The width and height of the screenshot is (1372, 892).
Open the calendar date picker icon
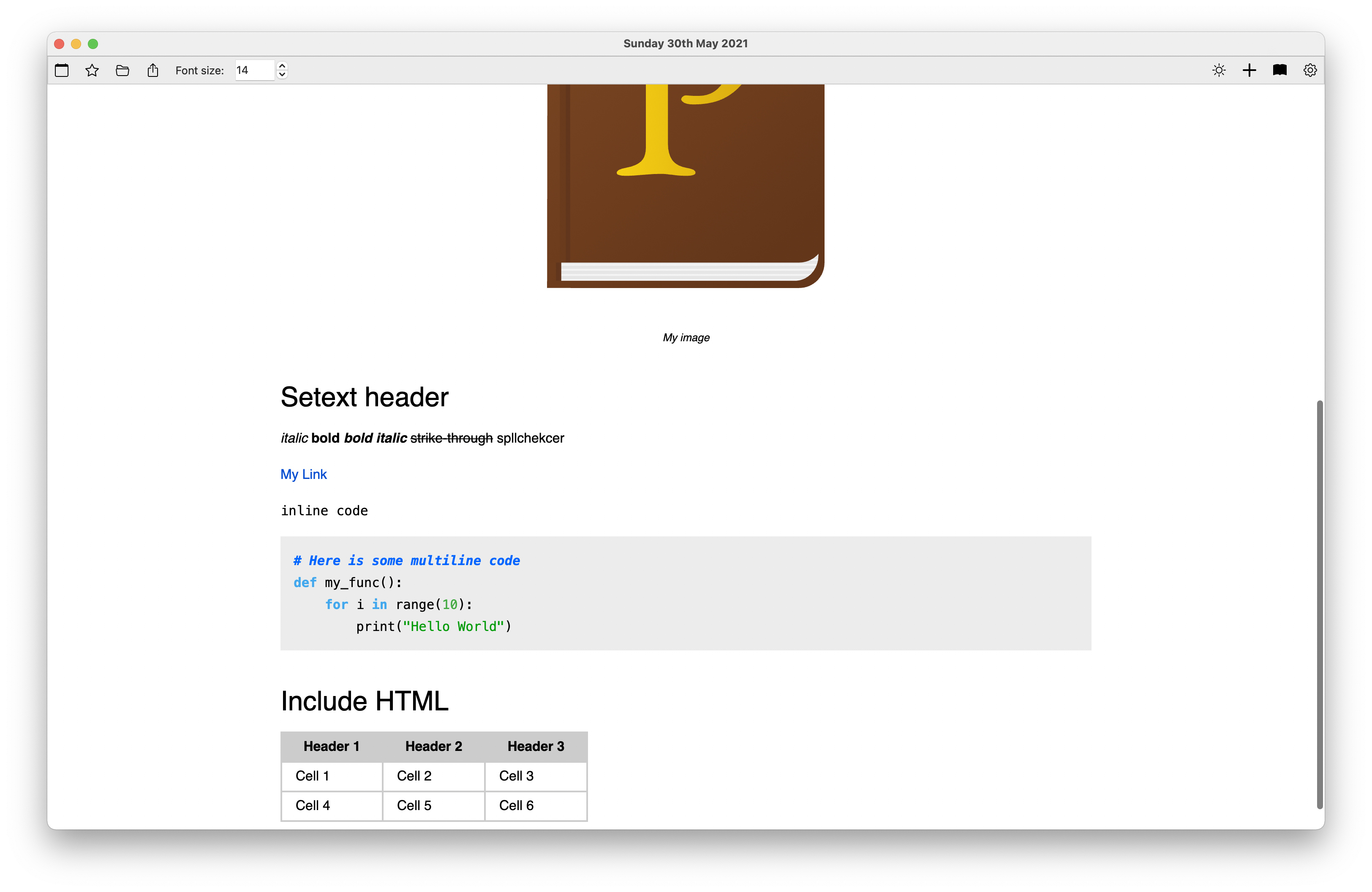62,70
